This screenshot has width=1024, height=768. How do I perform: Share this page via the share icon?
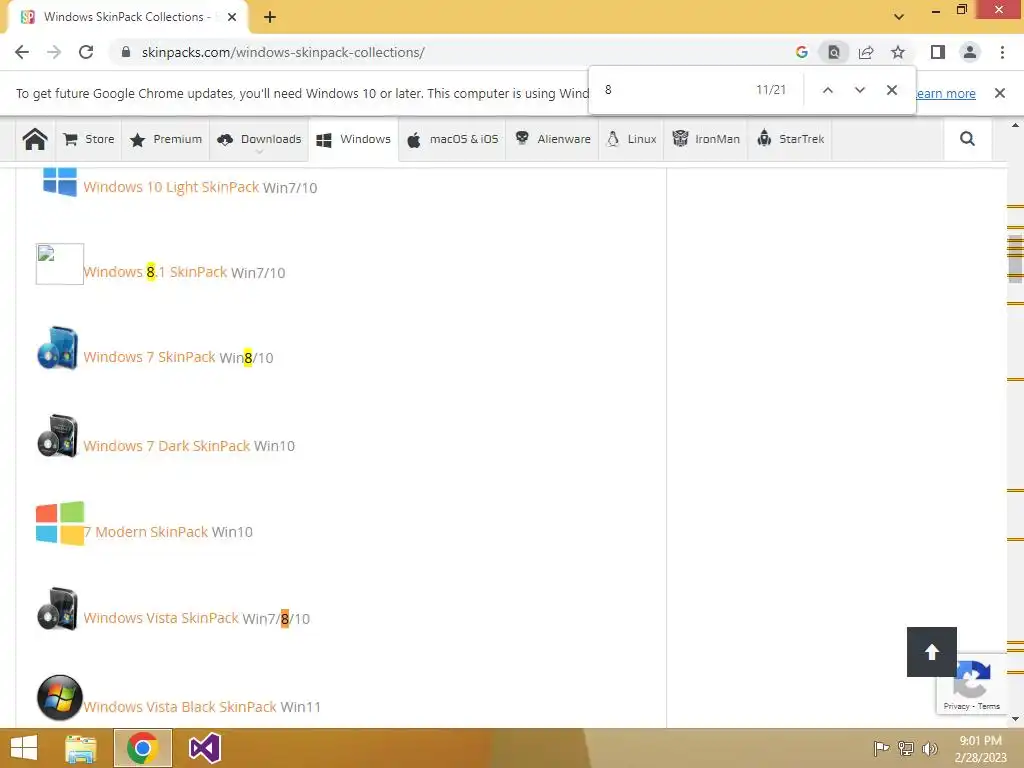pos(866,52)
